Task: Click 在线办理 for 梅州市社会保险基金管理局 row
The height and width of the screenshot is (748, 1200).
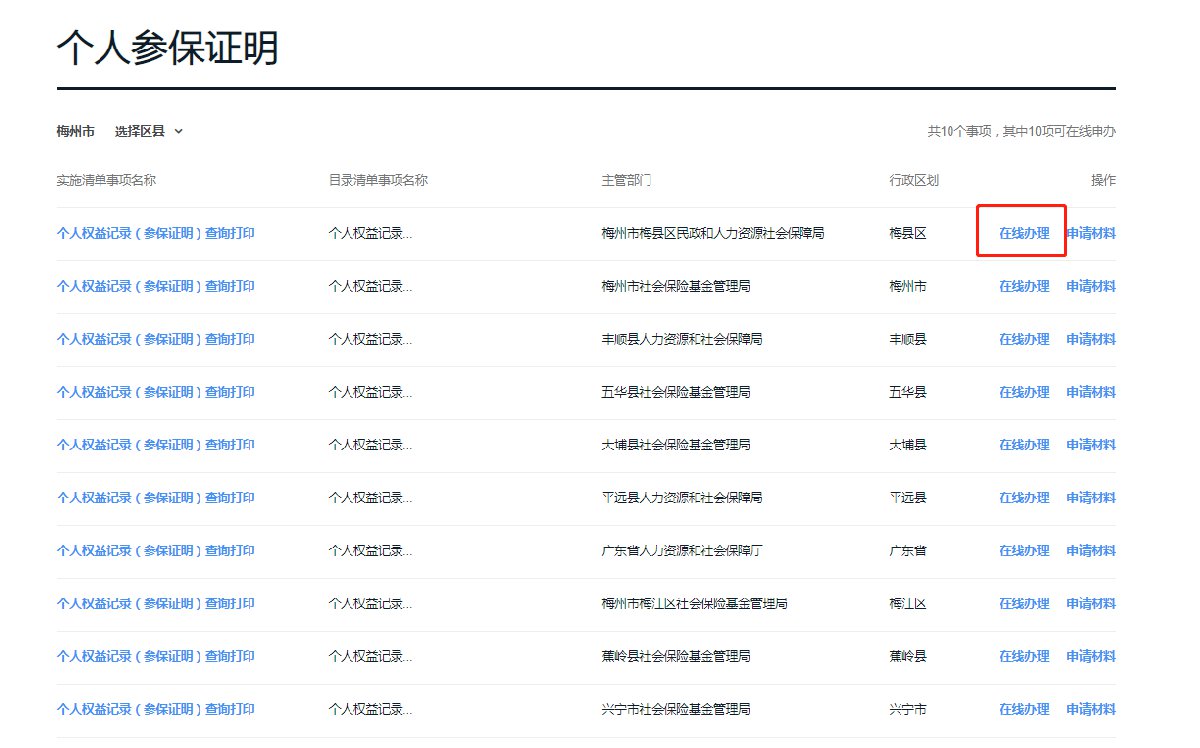Action: click(x=1024, y=286)
